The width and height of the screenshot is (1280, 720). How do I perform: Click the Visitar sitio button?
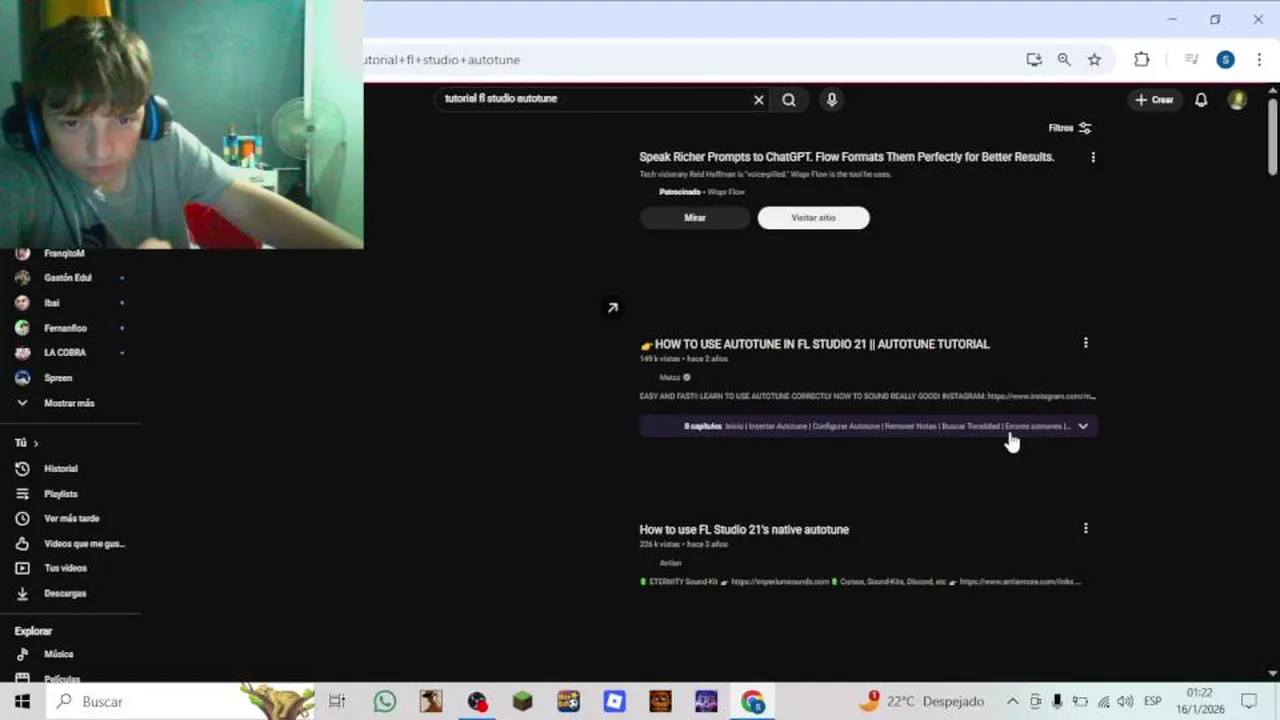pos(813,218)
